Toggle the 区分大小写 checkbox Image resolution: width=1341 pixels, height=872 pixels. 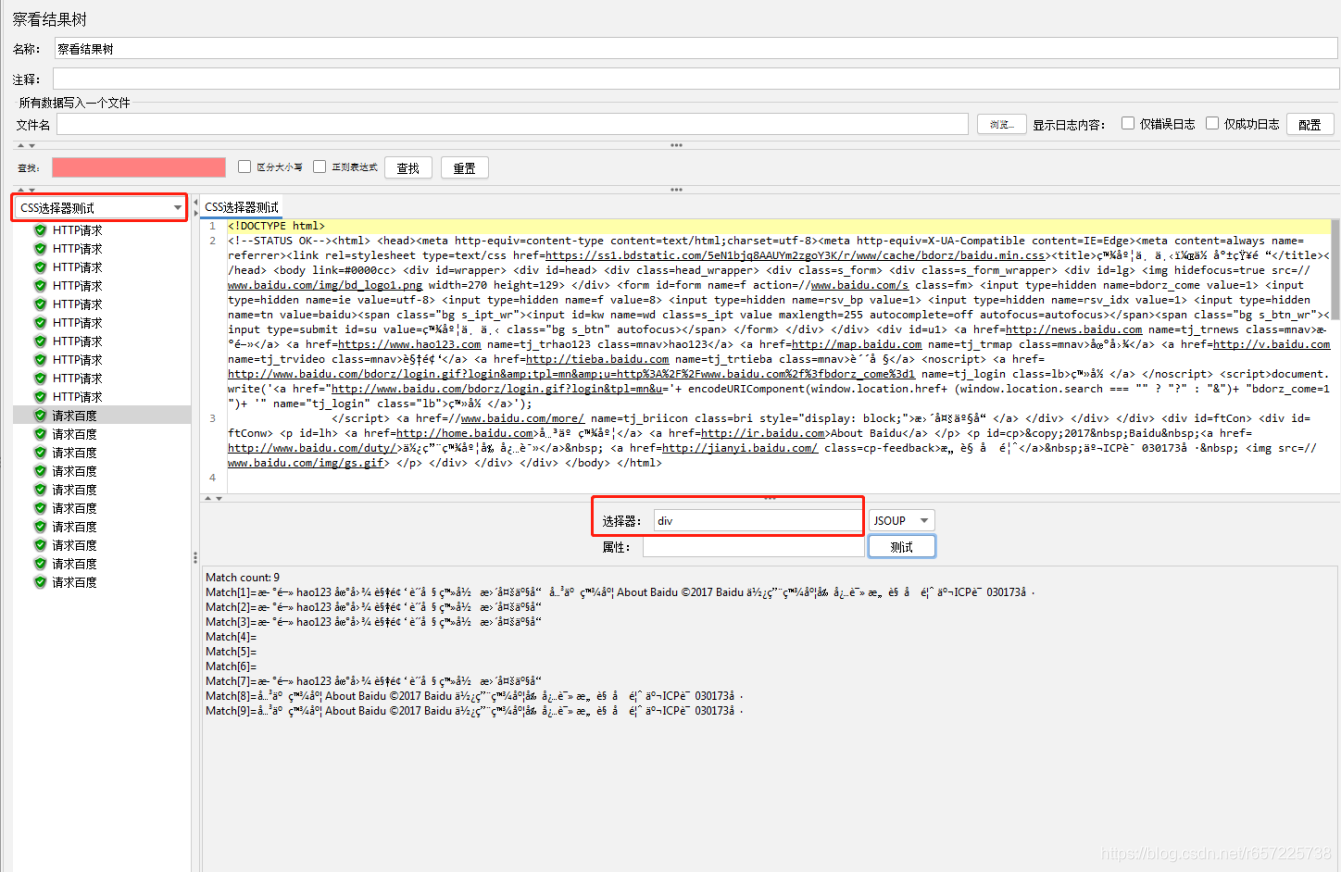[244, 167]
